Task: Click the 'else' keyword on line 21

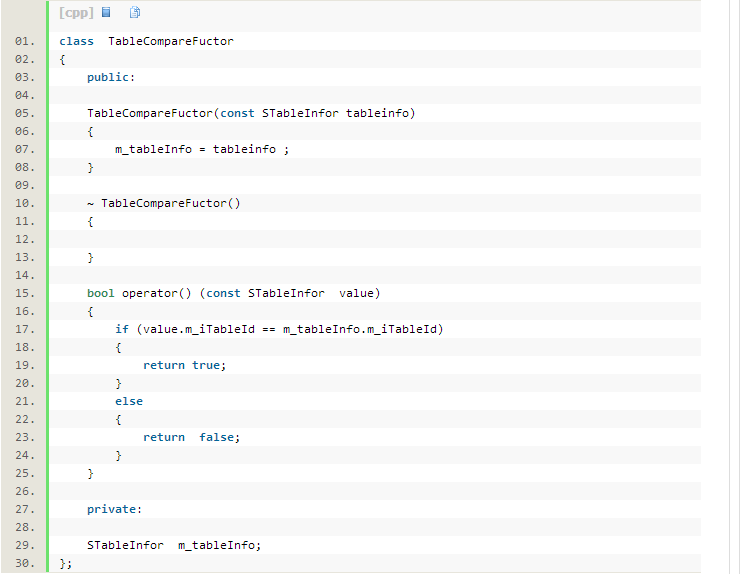Action: 129,402
